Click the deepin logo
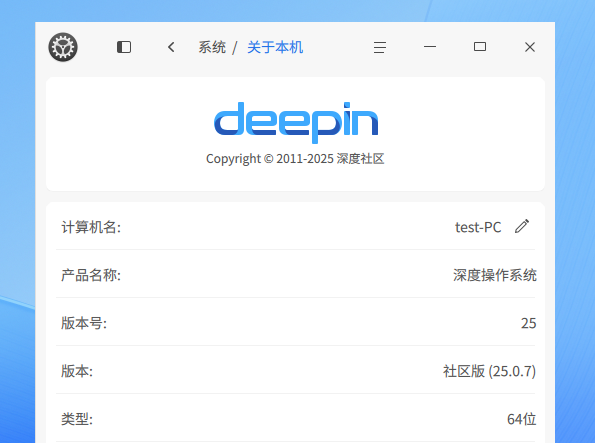This screenshot has width=595, height=443. 296,122
